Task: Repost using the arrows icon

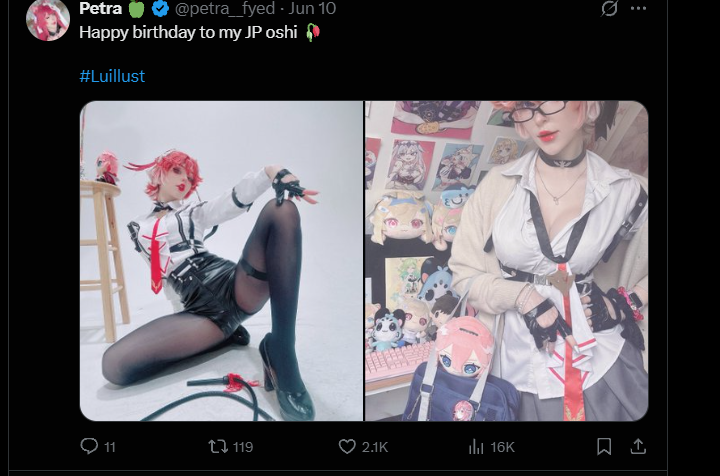Action: (218, 446)
